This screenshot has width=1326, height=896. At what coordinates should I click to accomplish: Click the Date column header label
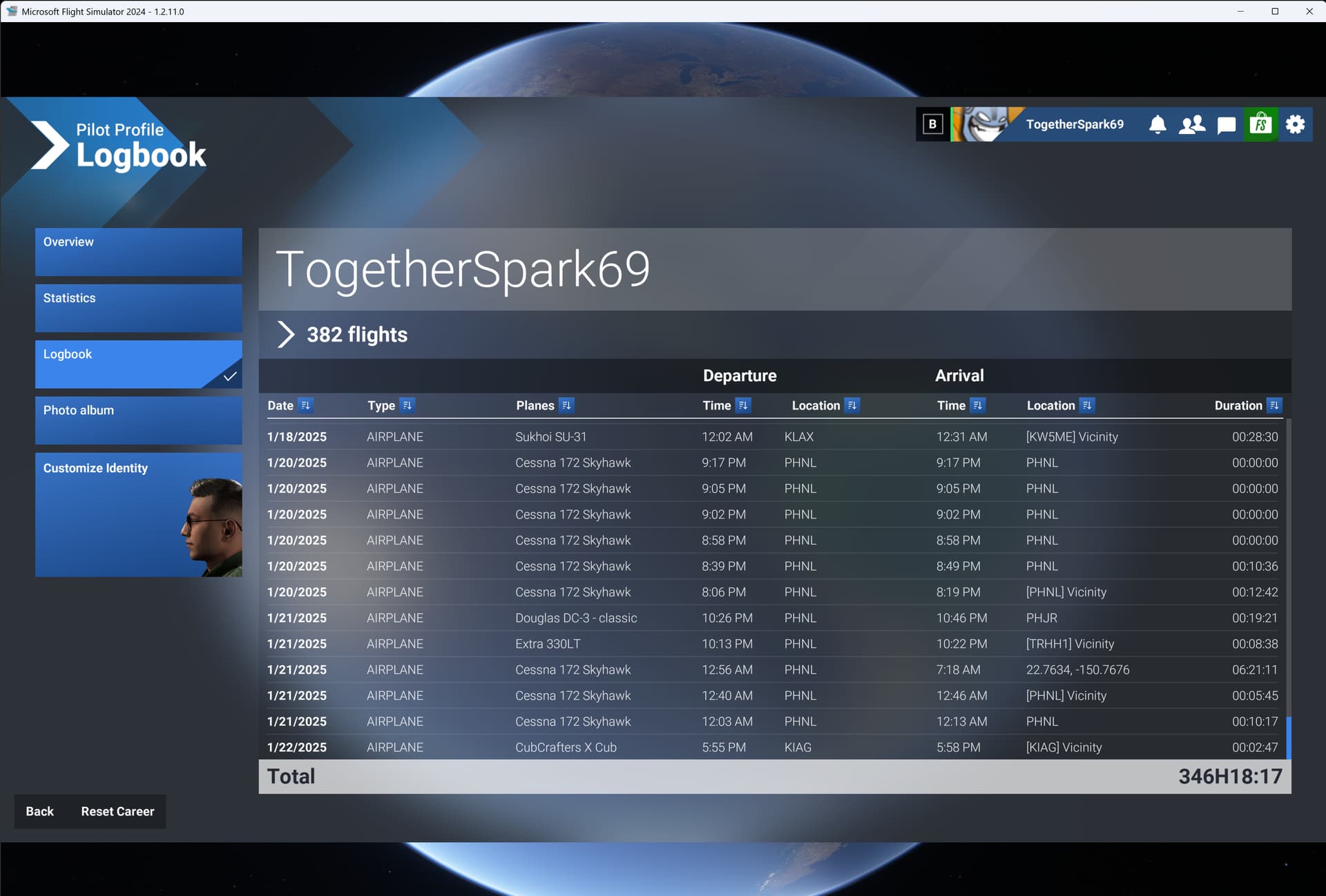point(280,405)
